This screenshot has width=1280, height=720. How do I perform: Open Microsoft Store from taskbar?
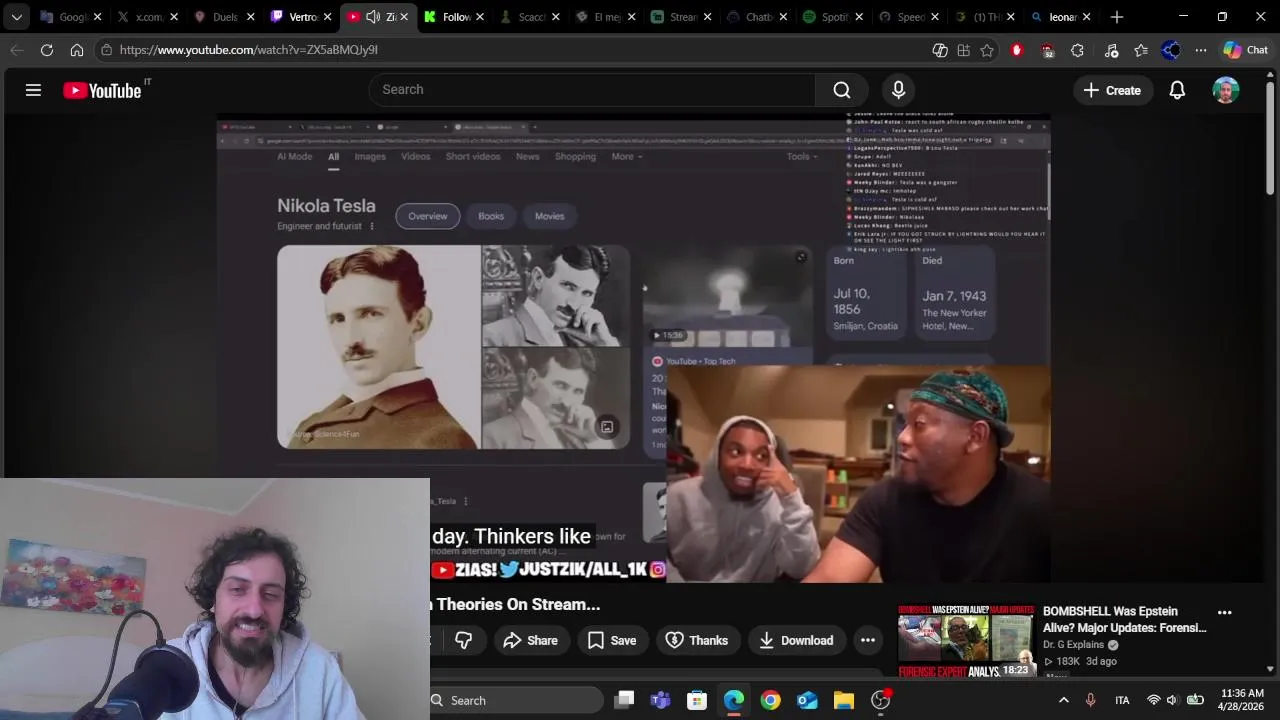(x=697, y=700)
